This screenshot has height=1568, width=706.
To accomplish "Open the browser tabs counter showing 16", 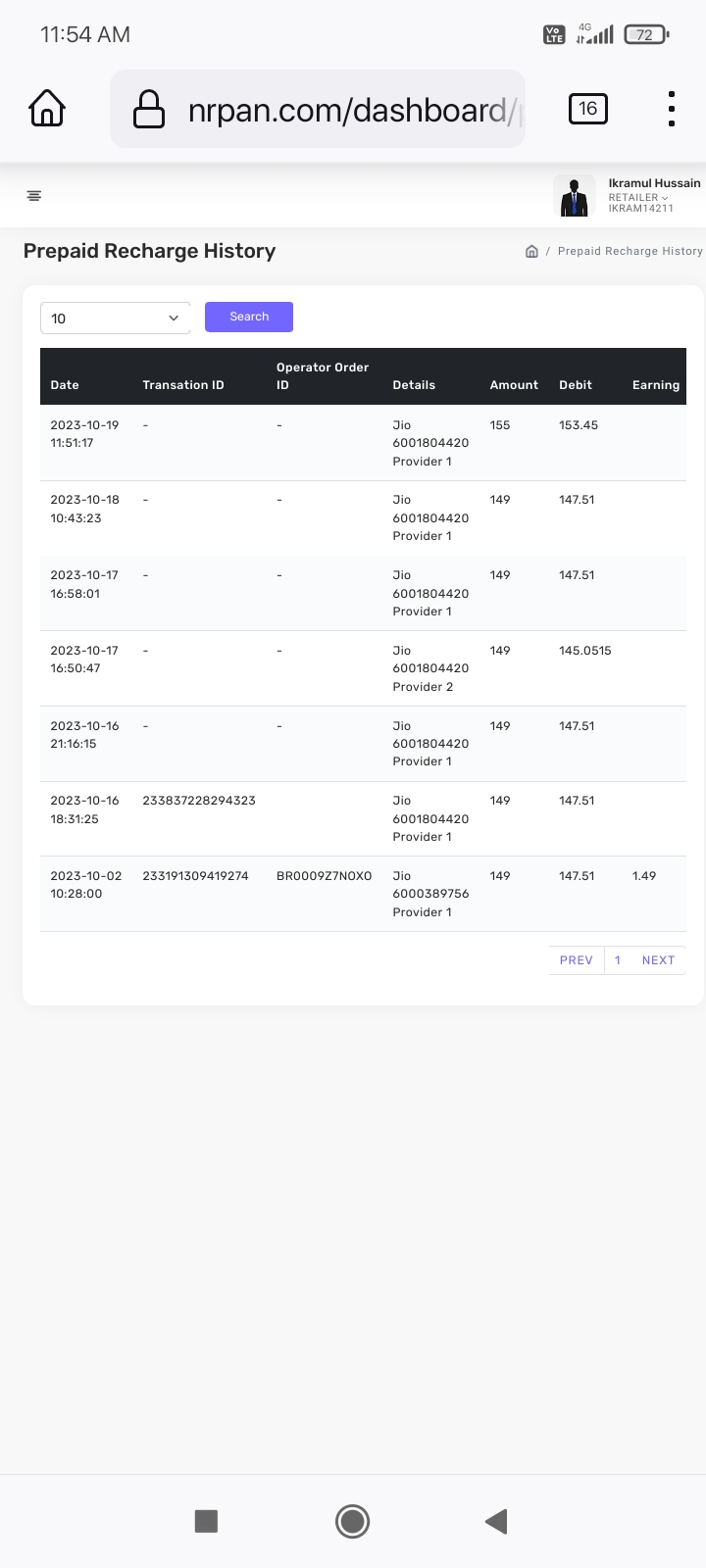I will (x=587, y=109).
